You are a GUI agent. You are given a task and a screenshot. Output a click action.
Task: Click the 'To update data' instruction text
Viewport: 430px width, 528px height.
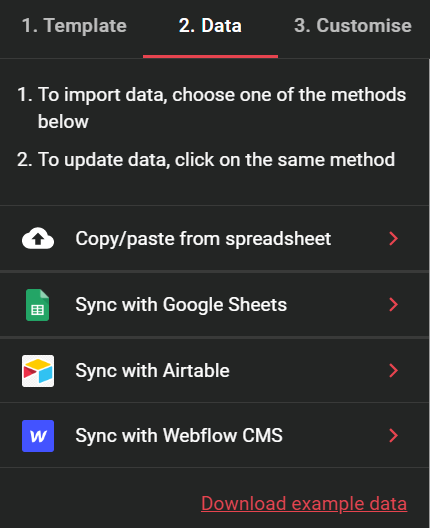[206, 160]
